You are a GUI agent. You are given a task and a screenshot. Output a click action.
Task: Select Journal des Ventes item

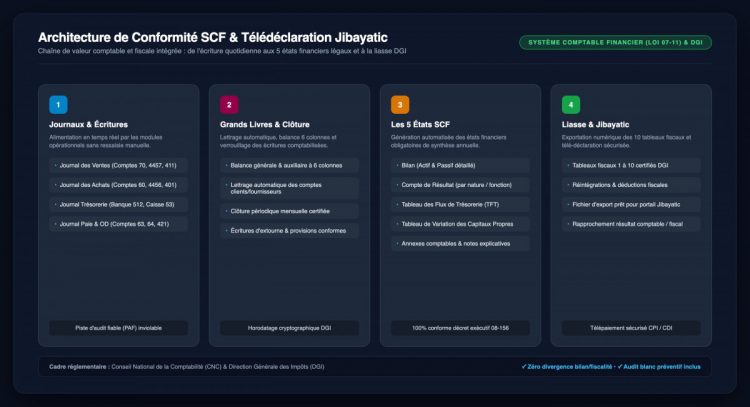(119, 165)
